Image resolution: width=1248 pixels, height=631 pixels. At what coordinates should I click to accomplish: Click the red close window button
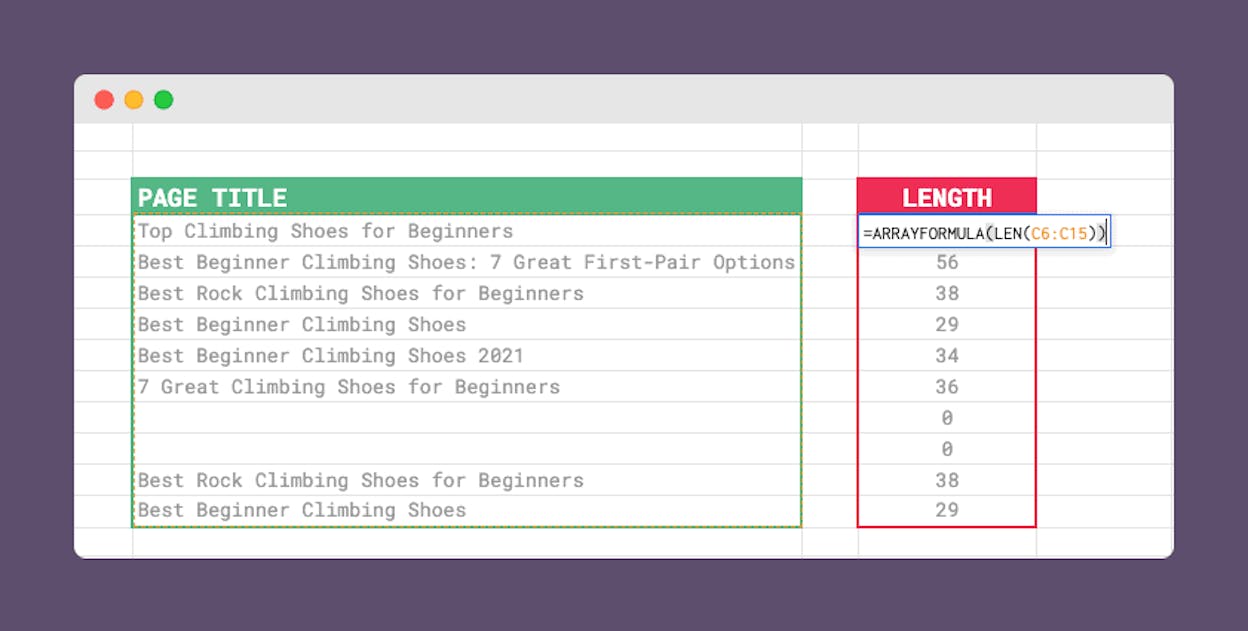104,99
